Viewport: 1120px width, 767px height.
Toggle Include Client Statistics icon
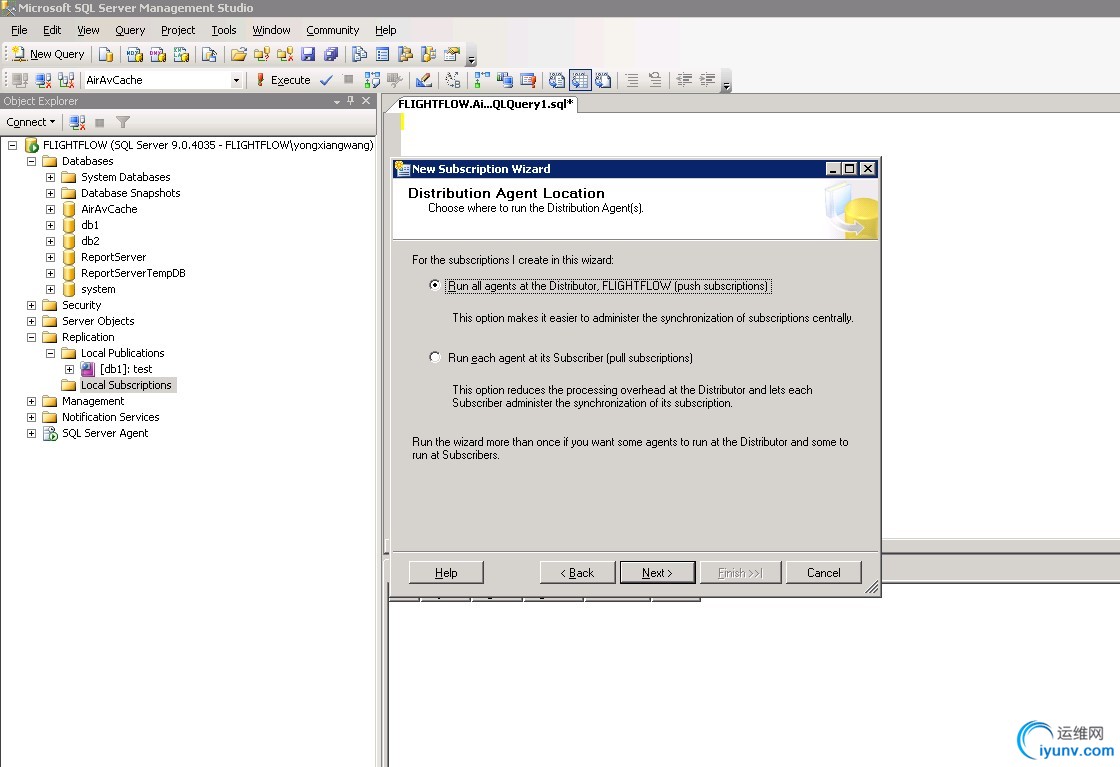click(x=505, y=80)
